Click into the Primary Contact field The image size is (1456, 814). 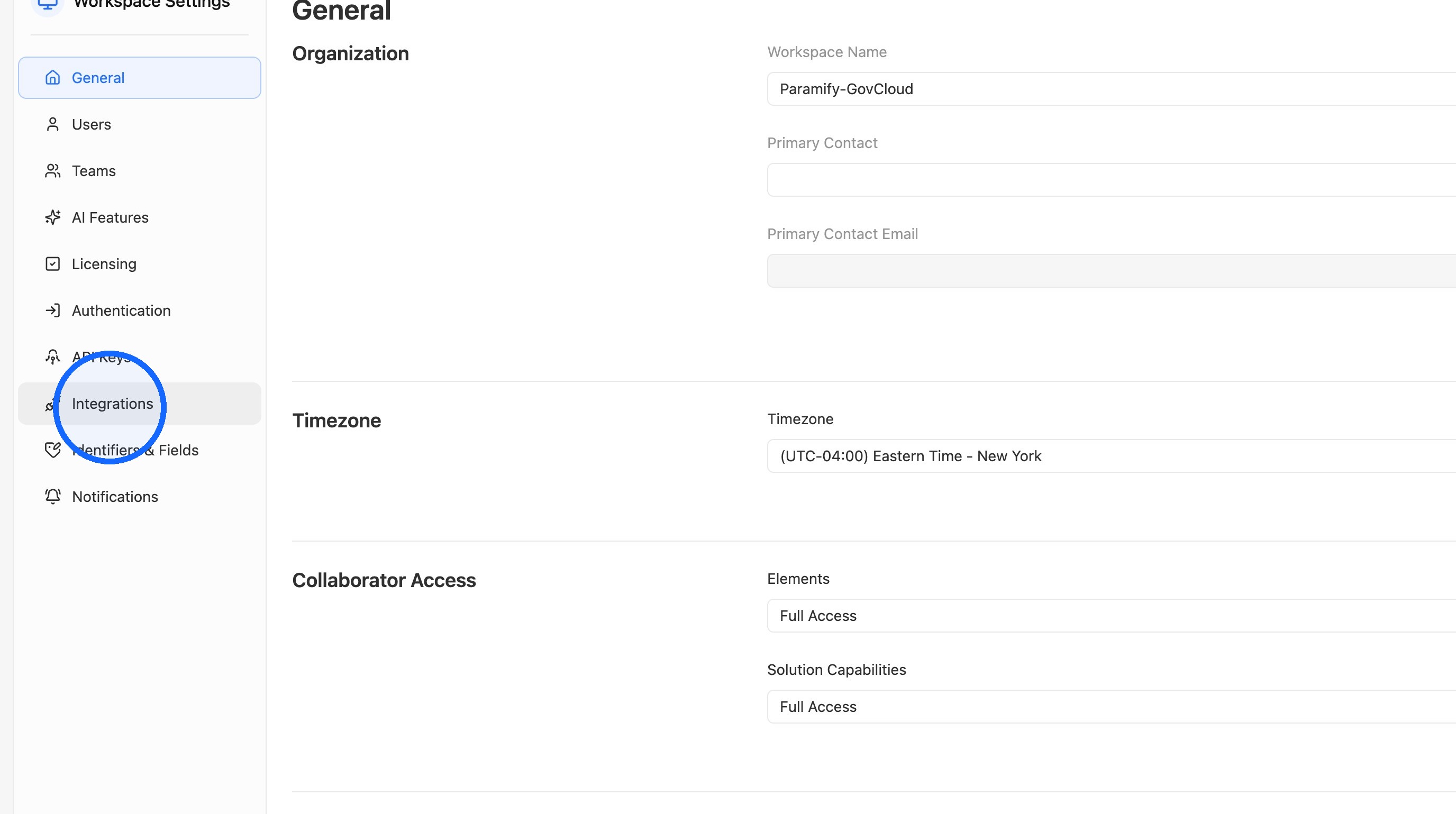pos(1111,180)
